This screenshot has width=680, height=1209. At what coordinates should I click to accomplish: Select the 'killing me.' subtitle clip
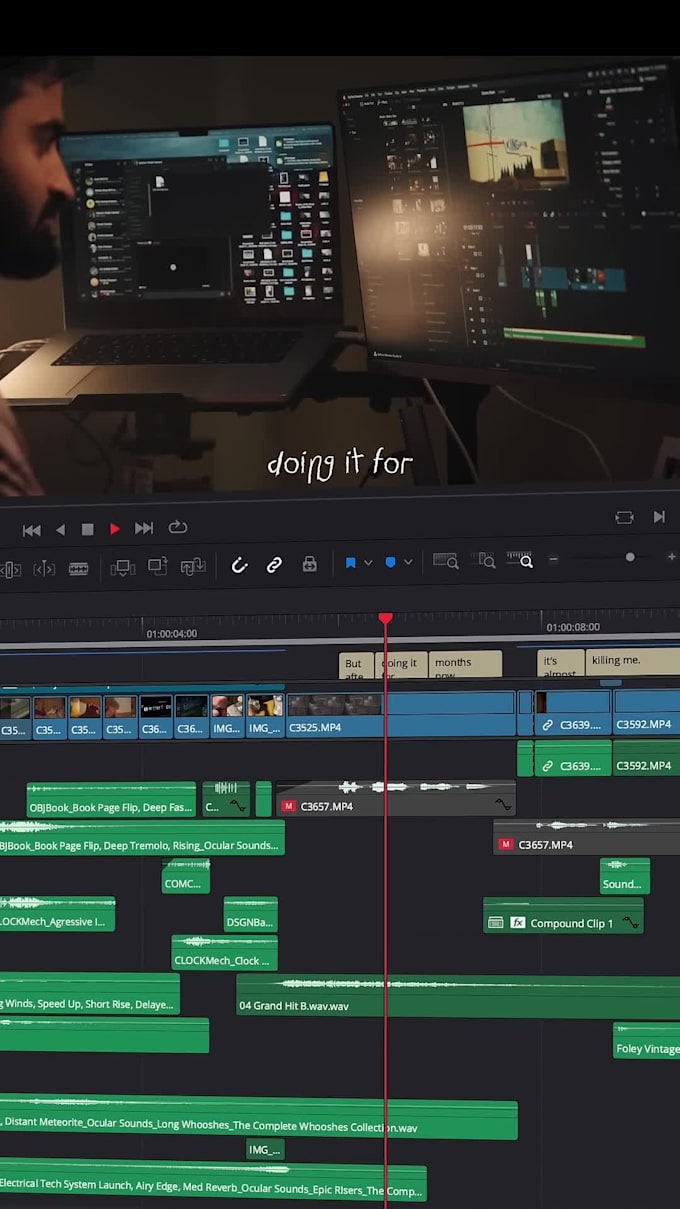click(x=633, y=662)
